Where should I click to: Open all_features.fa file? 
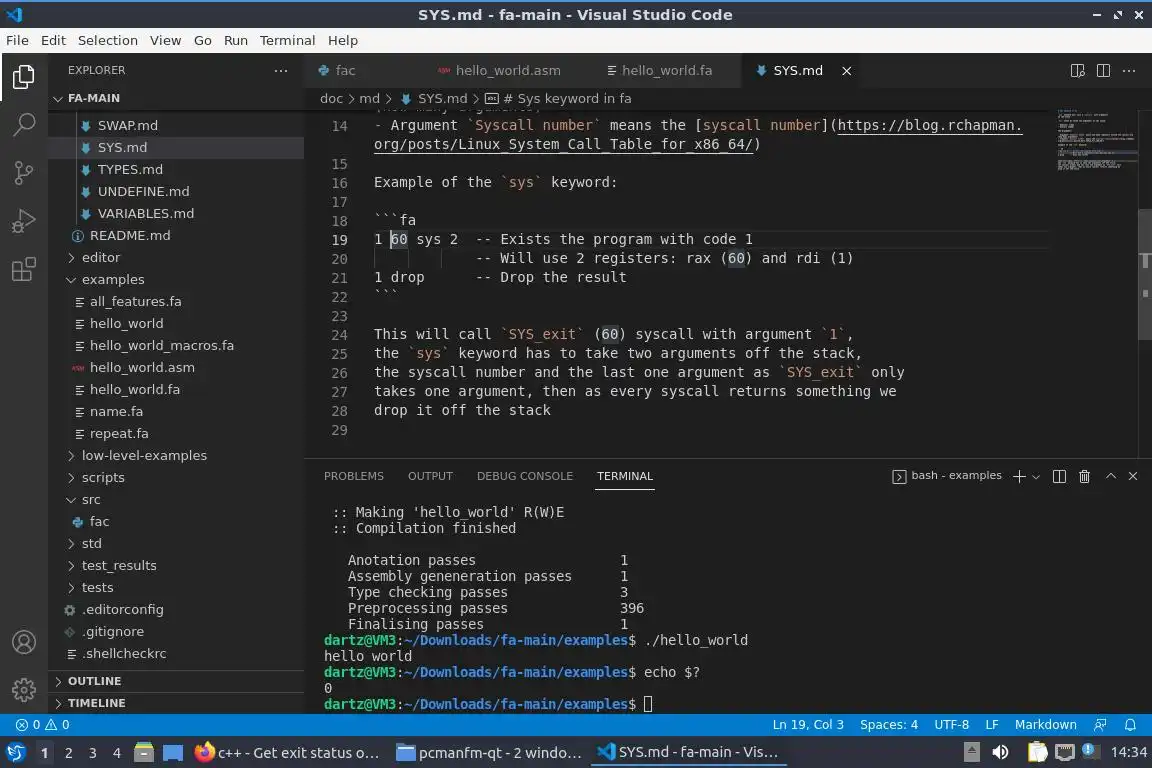click(x=176, y=301)
